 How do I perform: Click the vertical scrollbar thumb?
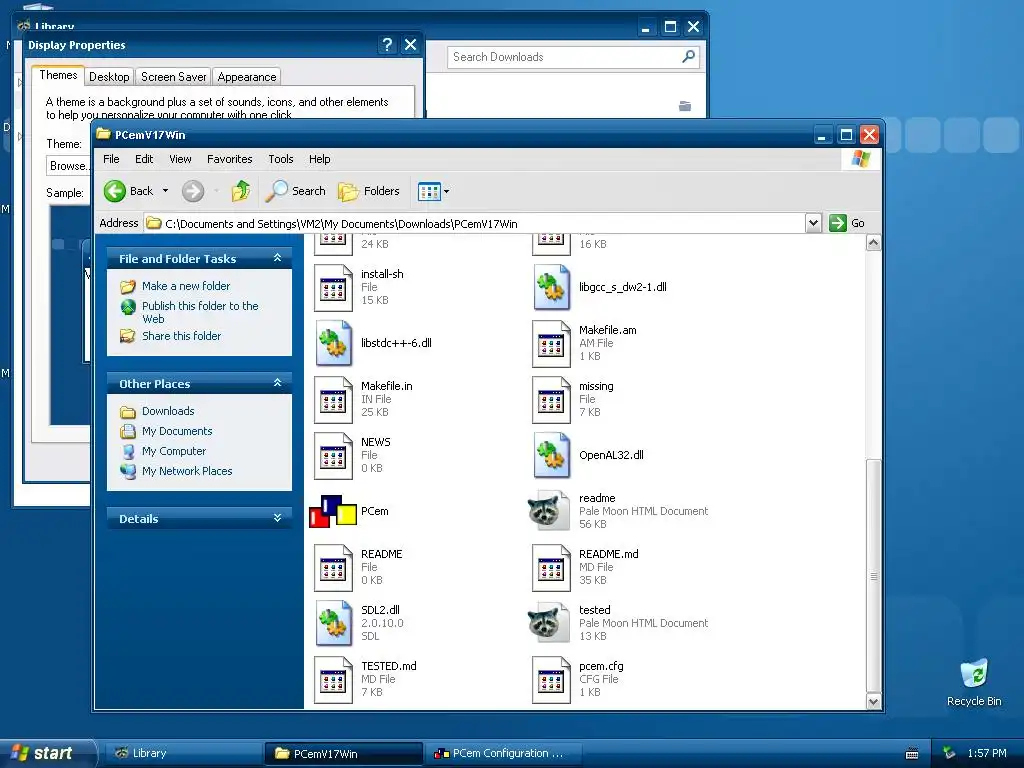873,576
